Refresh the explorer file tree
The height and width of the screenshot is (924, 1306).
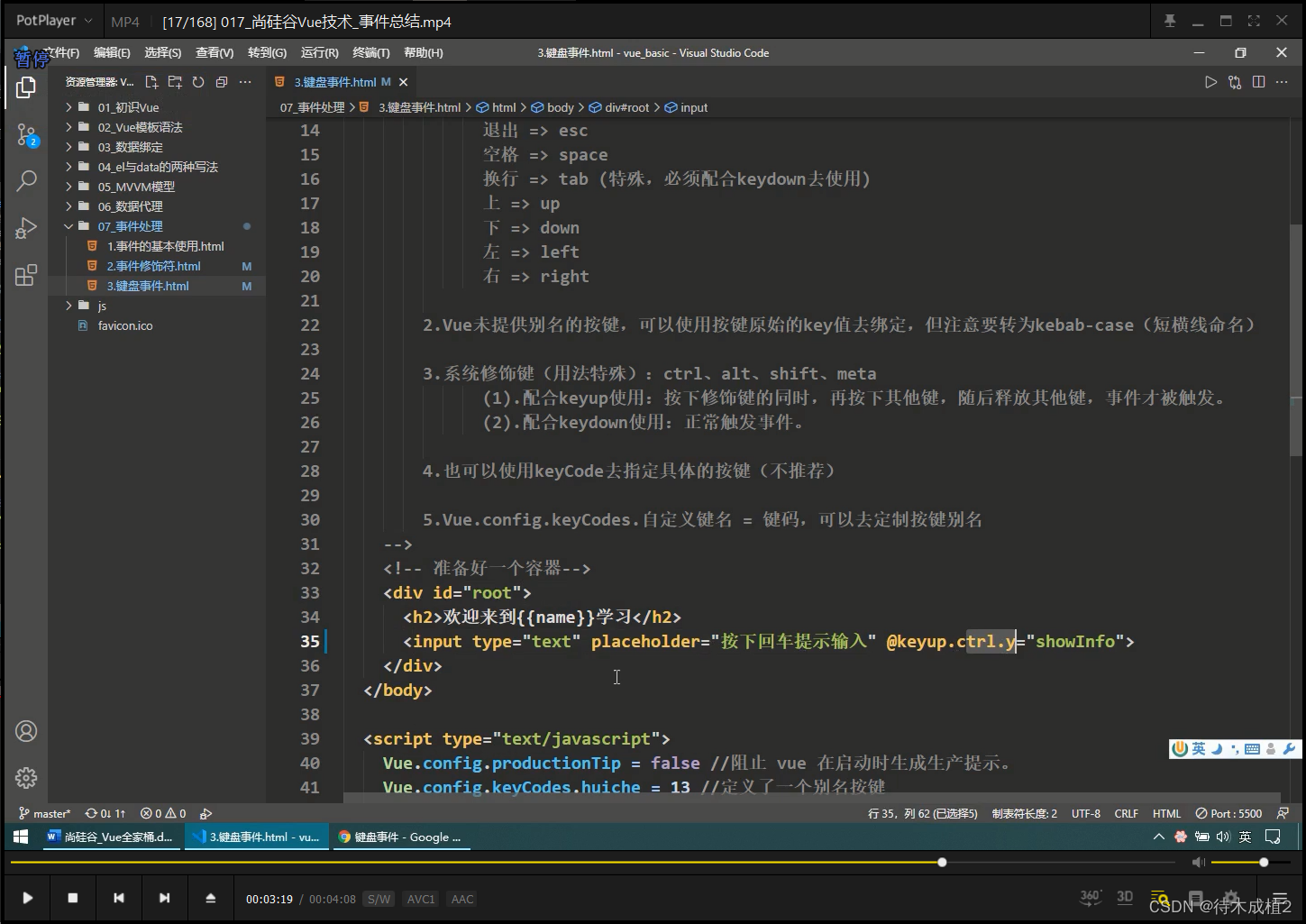(x=198, y=82)
